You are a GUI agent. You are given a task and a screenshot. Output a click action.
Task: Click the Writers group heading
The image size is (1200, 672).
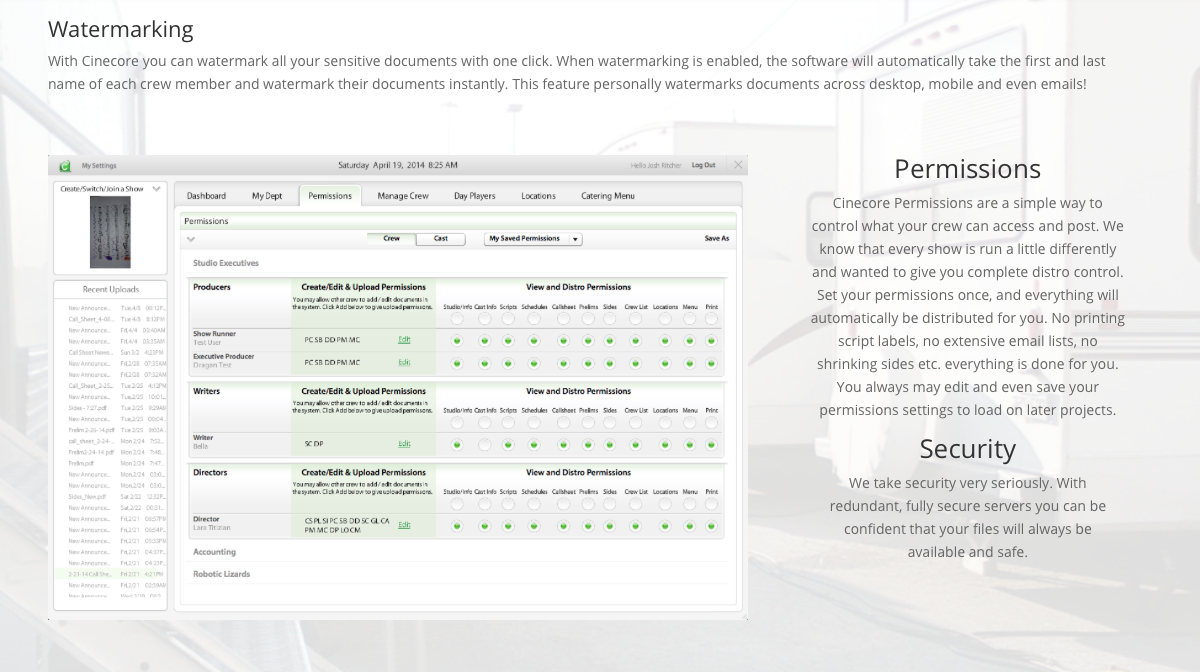tap(207, 391)
